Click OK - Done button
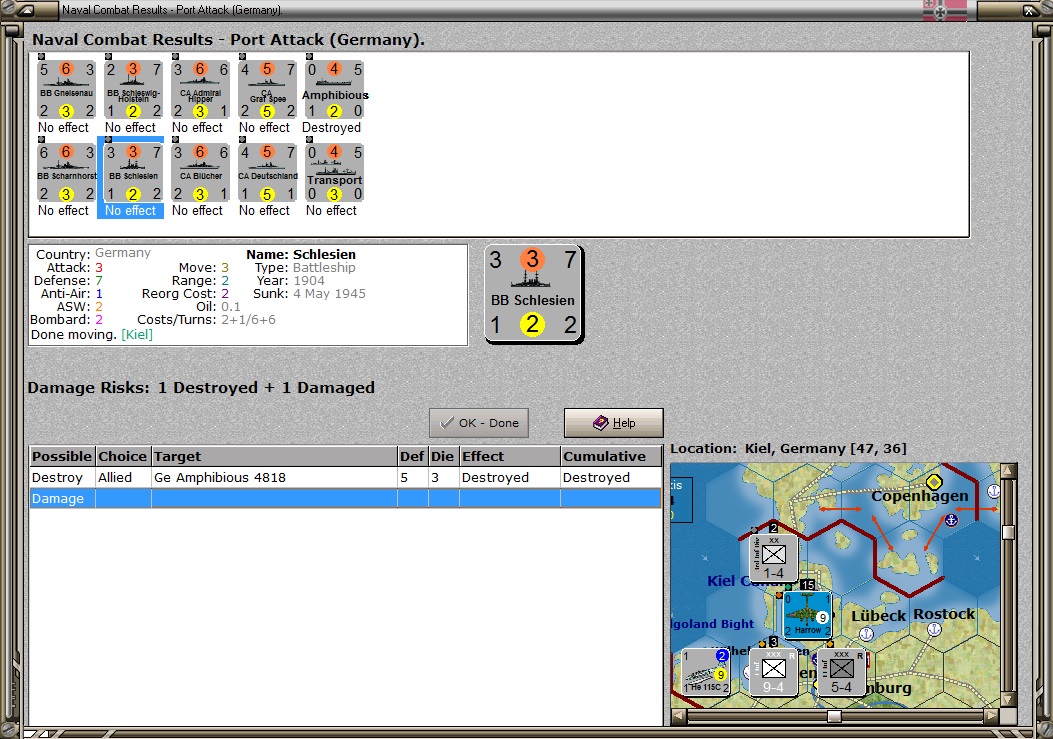 [479, 423]
